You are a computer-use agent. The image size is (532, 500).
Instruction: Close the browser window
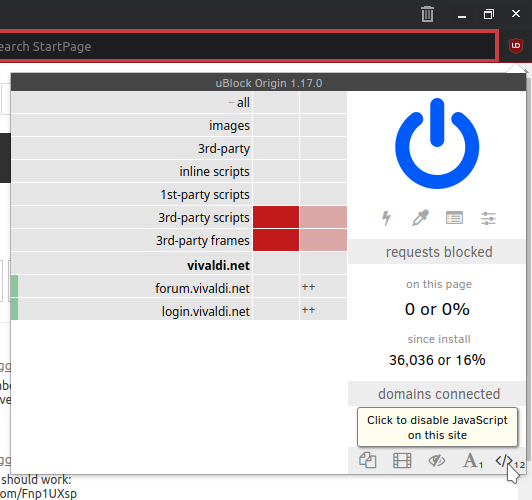click(516, 14)
